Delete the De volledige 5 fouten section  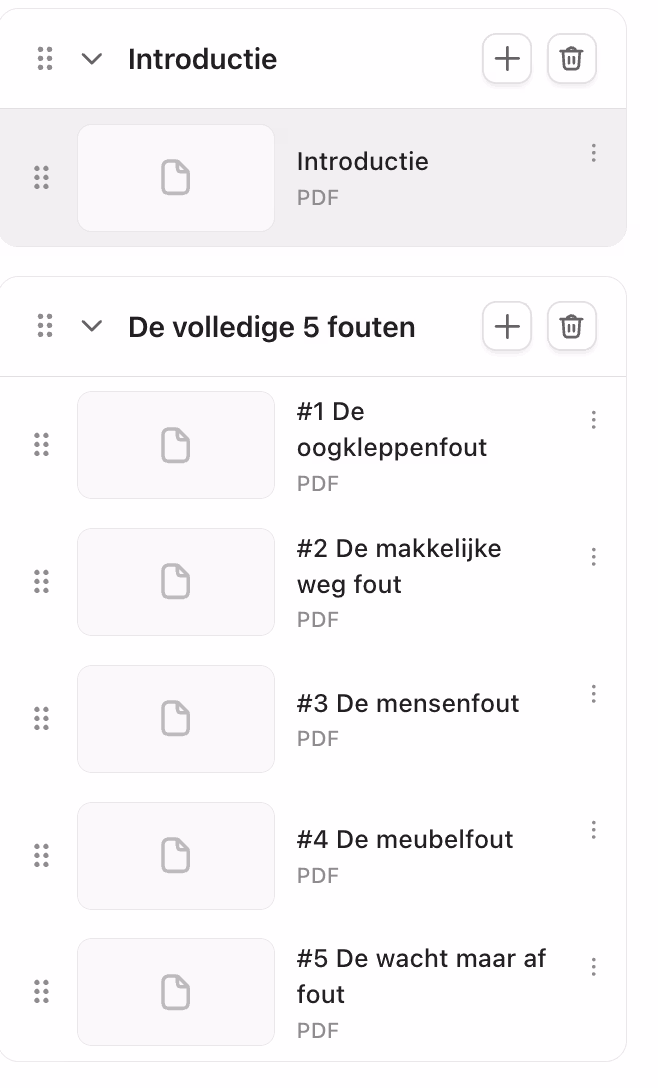click(572, 327)
